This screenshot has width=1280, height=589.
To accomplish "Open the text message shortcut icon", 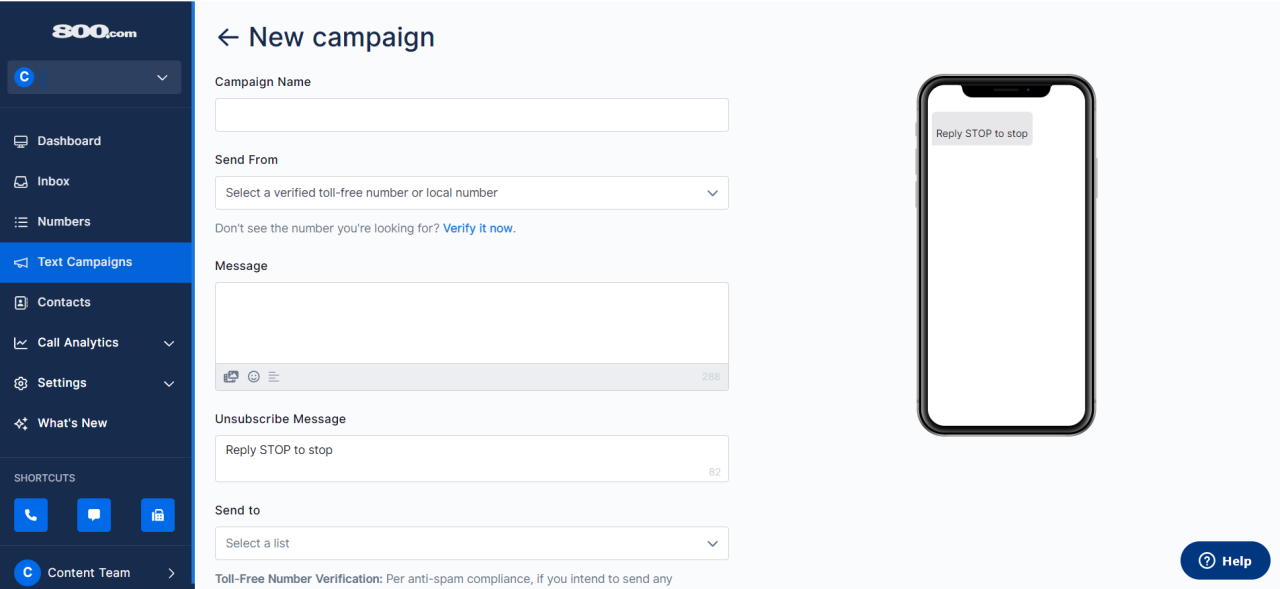I will pos(94,515).
